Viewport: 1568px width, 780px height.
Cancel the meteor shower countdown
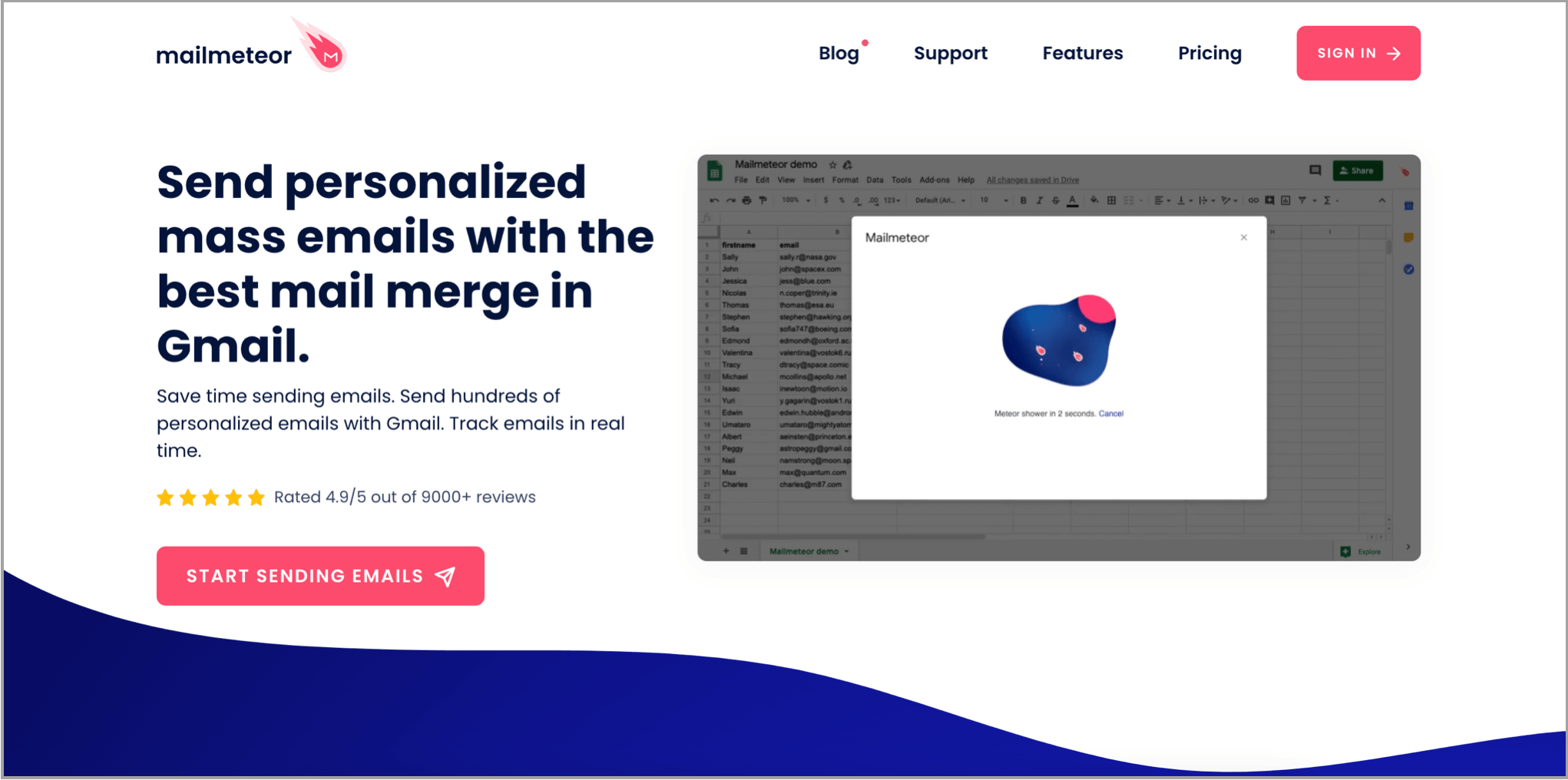click(x=1110, y=414)
